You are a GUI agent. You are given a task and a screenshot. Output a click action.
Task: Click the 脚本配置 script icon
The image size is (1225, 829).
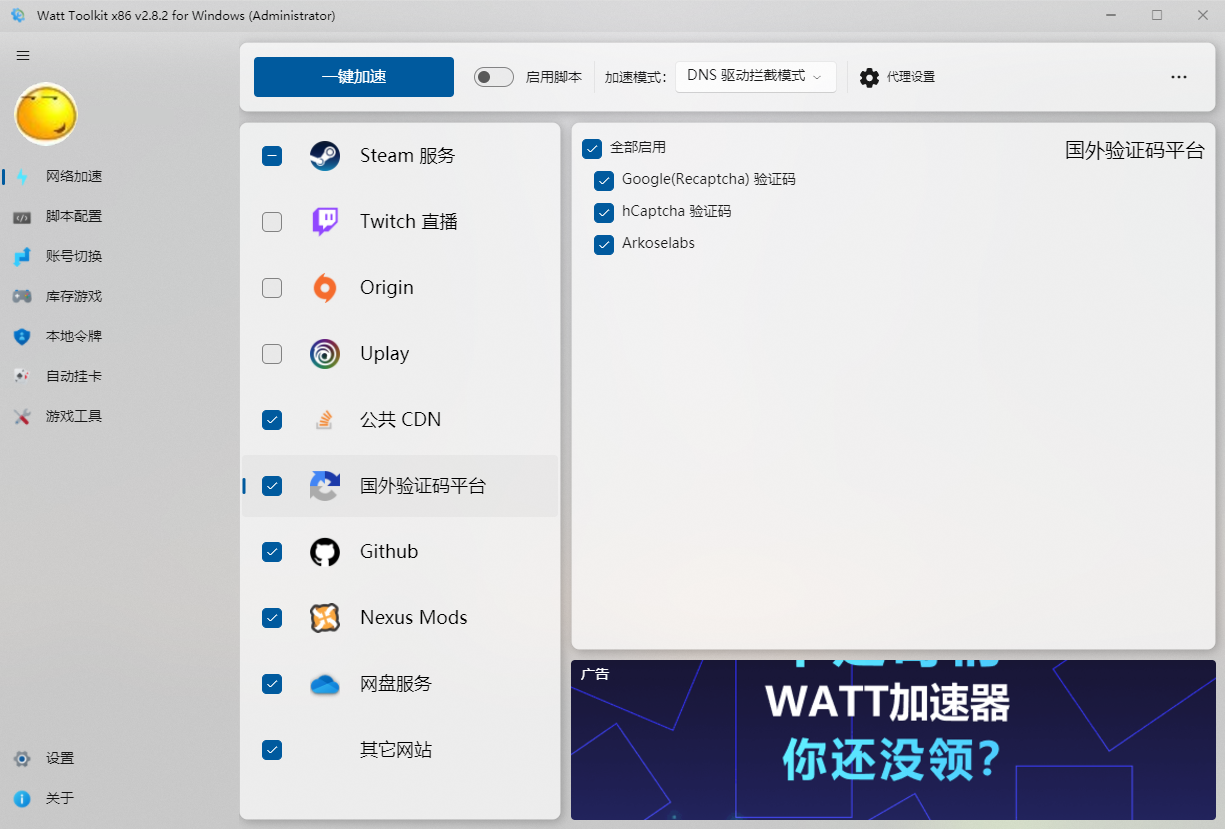[x=22, y=216]
